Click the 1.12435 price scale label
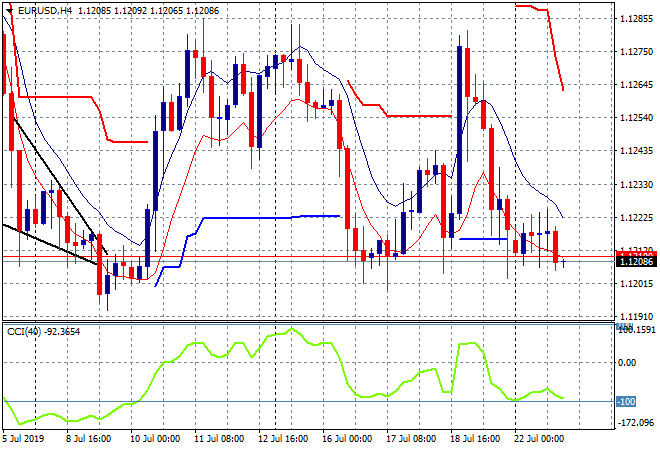The height and width of the screenshot is (450, 660). 636,151
